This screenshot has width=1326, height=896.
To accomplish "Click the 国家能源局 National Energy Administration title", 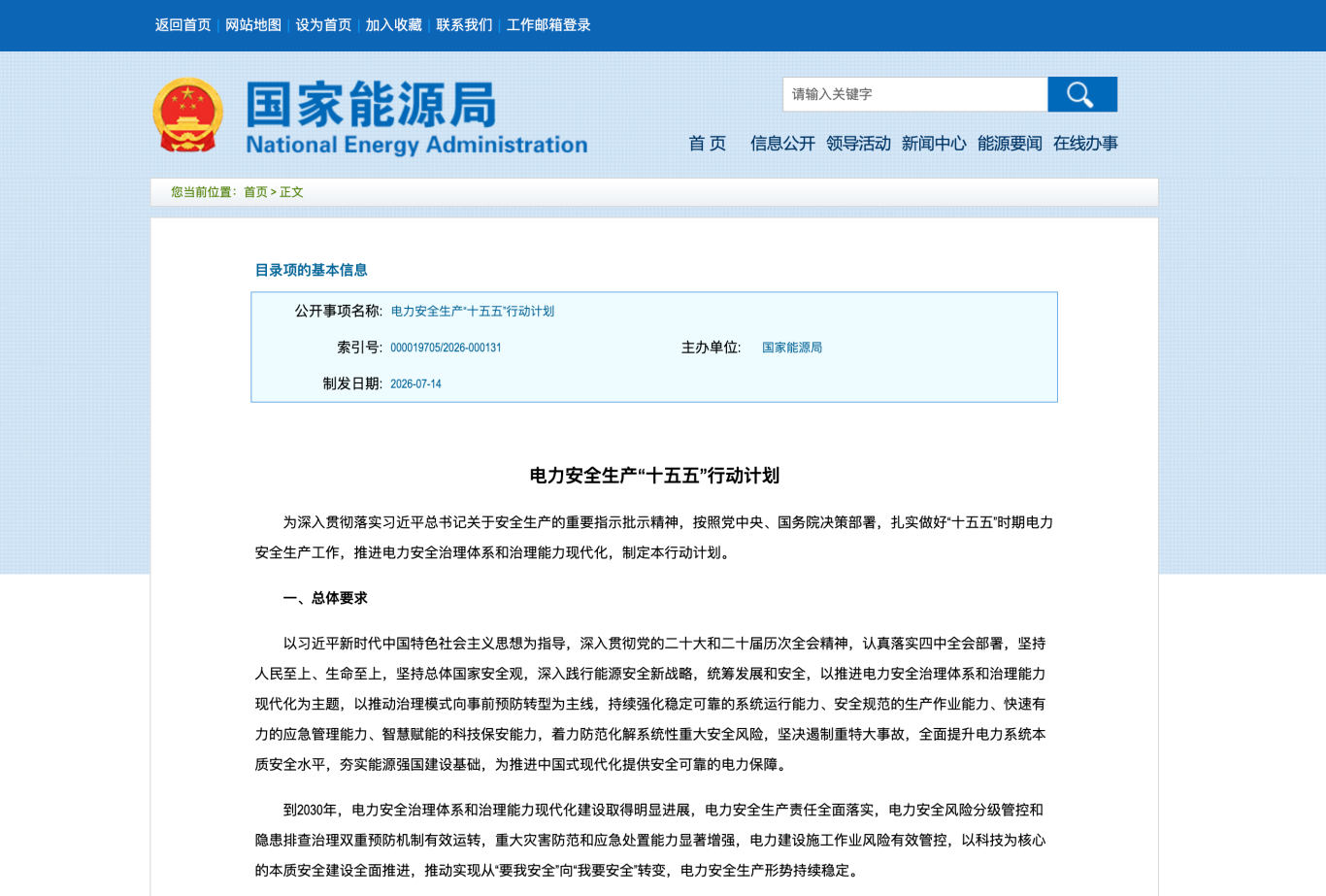I will (416, 117).
